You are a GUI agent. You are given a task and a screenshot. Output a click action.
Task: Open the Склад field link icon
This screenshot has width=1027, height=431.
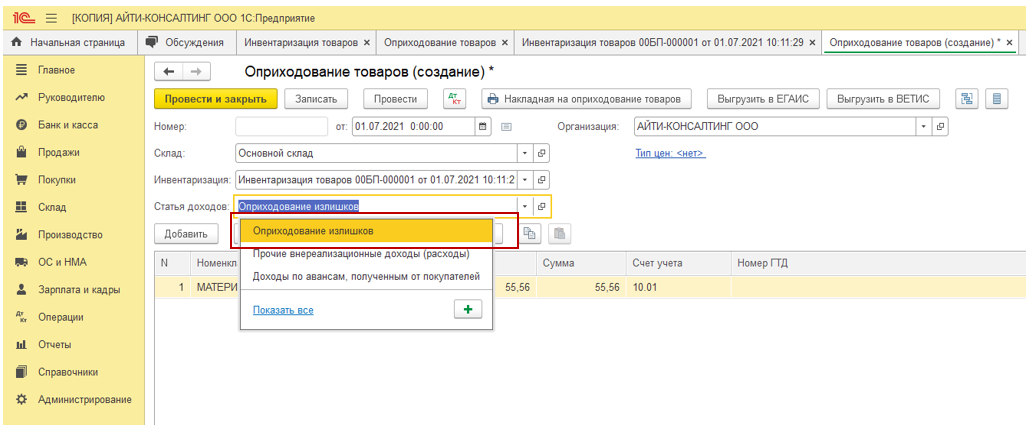click(x=542, y=154)
